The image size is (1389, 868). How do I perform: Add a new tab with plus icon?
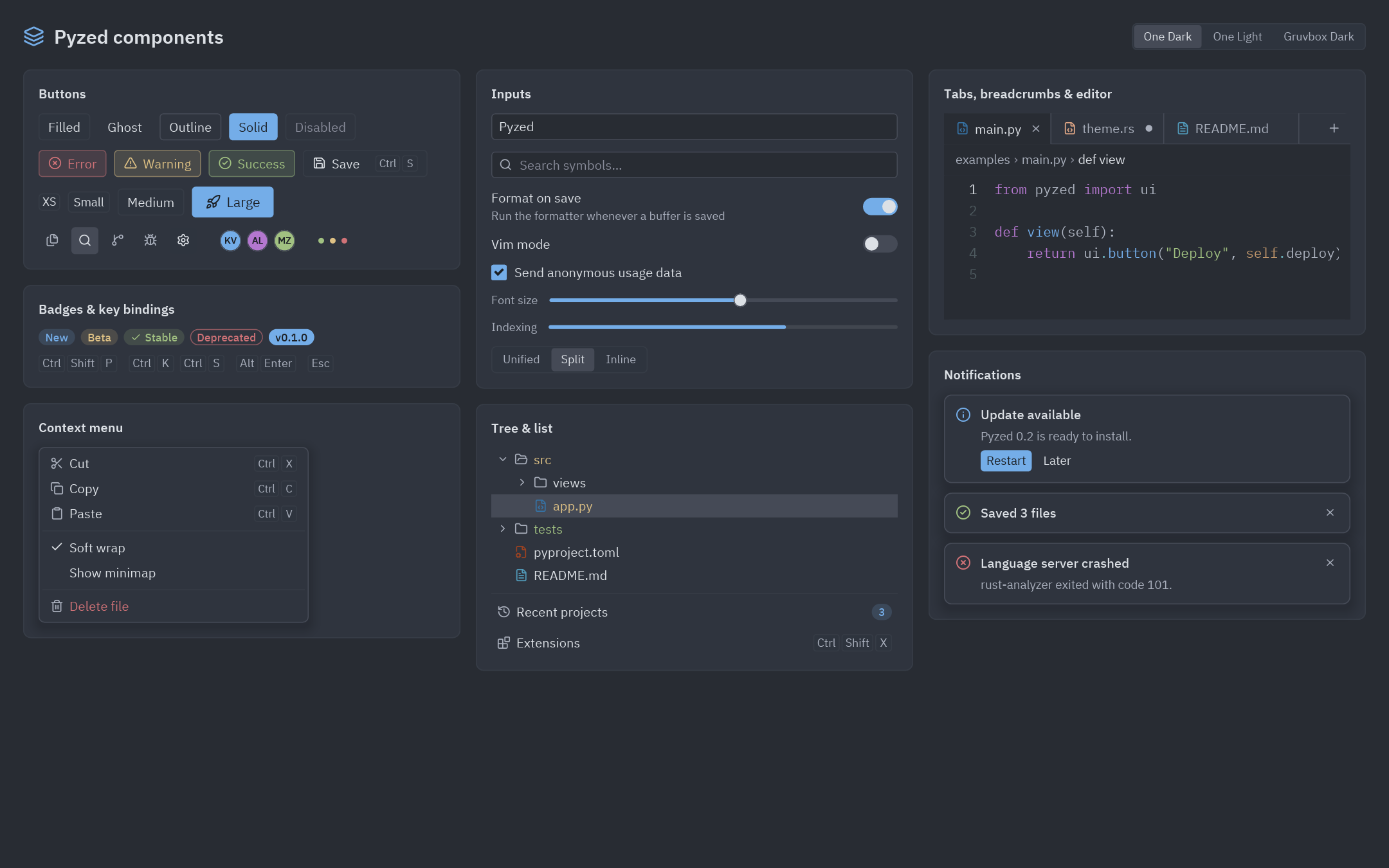tap(1334, 129)
